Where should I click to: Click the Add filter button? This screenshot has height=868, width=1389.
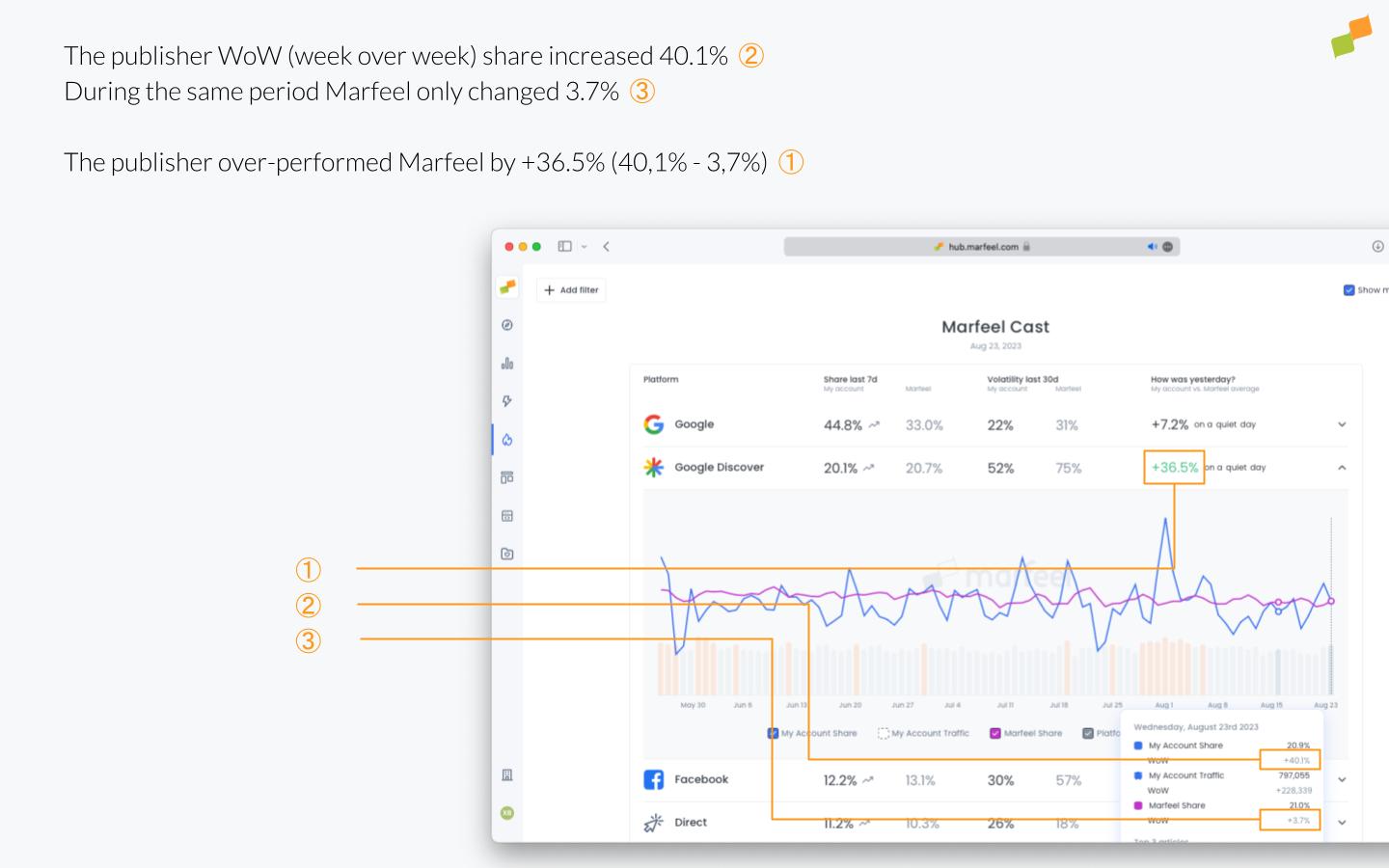571,289
